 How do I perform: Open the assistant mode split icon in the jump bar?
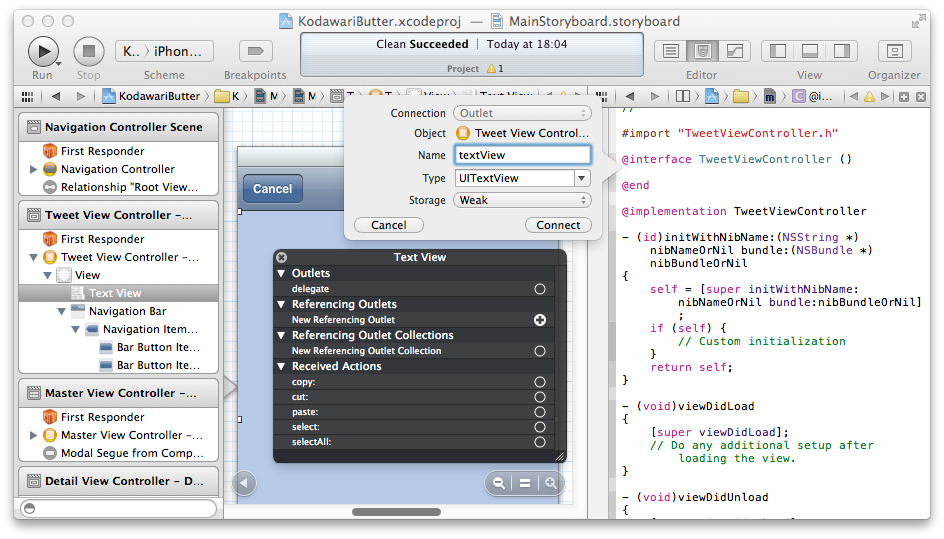click(683, 96)
